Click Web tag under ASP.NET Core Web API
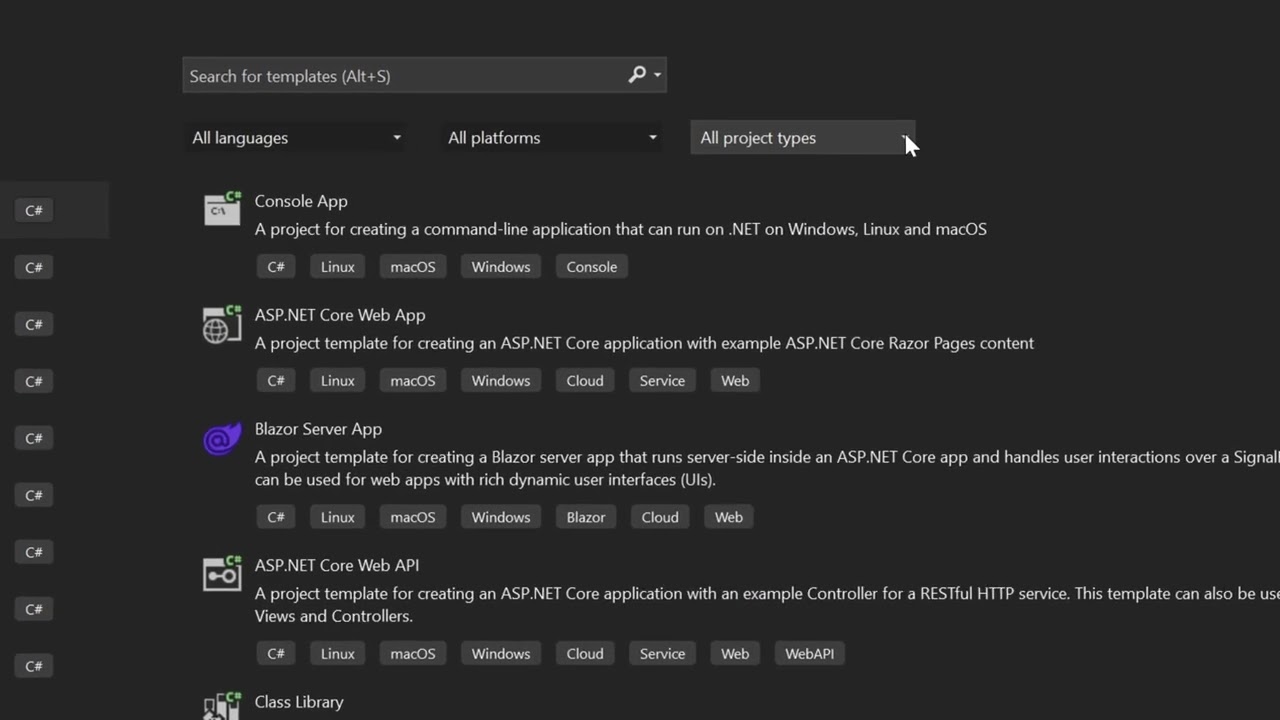1280x720 pixels. tap(735, 654)
